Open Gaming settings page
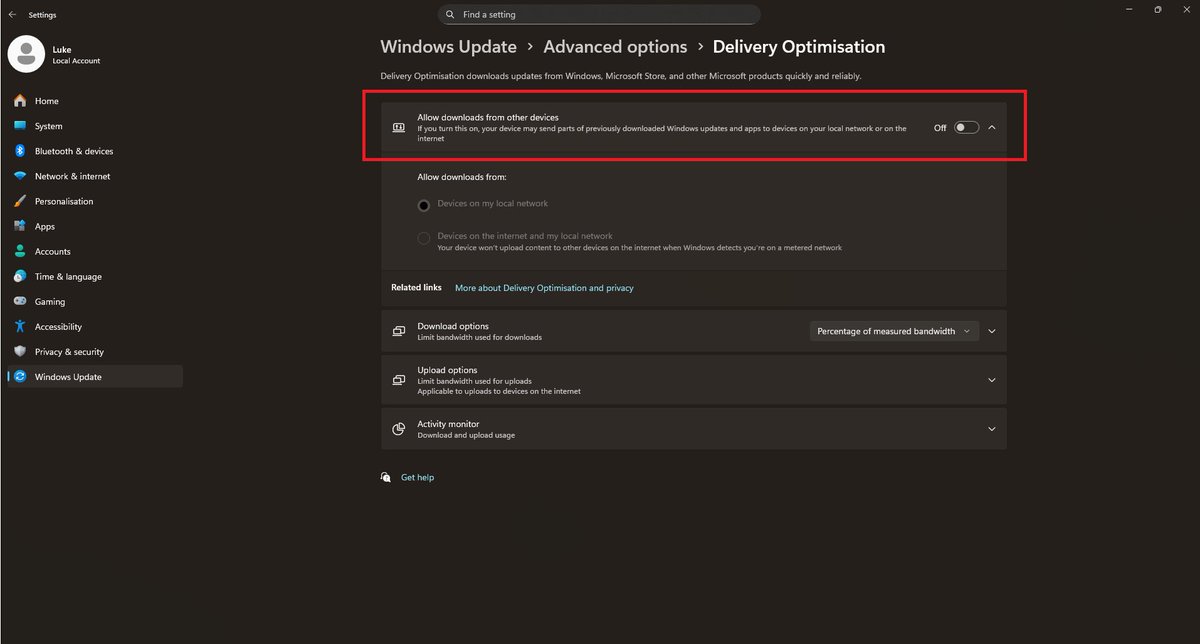Image resolution: width=1200 pixels, height=644 pixels. tap(94, 301)
